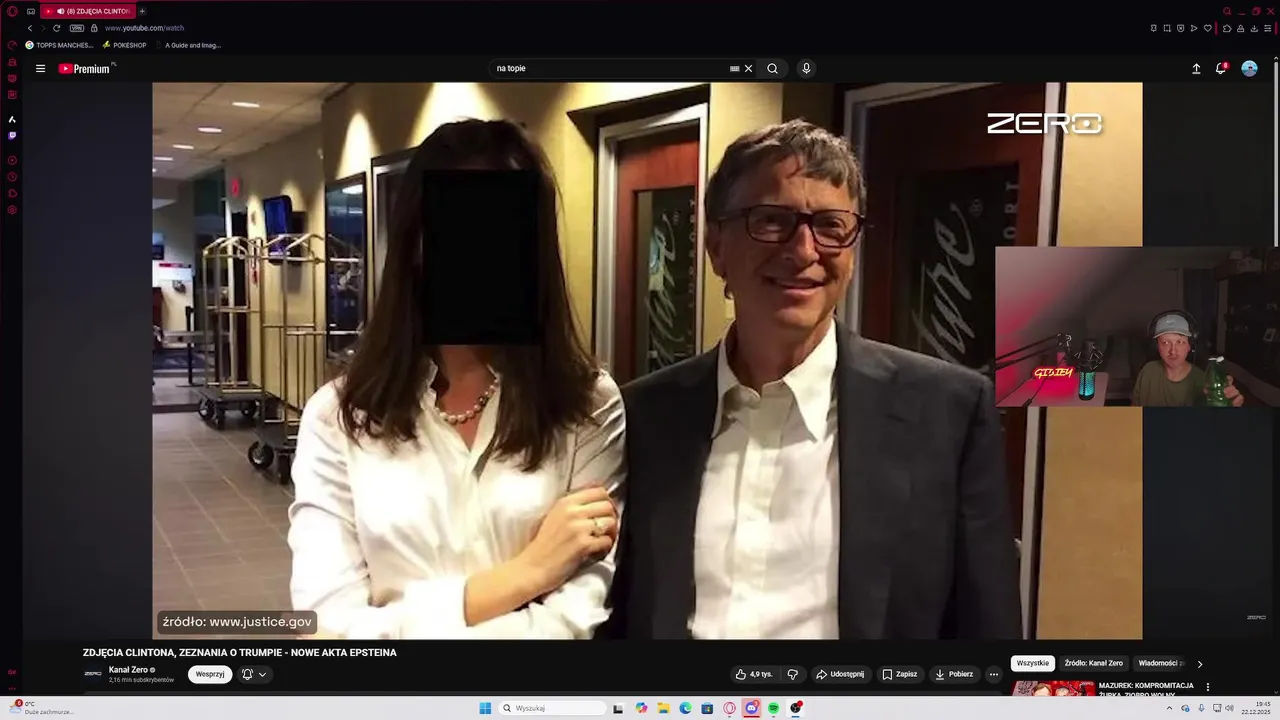View site info padlock icon

point(94,28)
